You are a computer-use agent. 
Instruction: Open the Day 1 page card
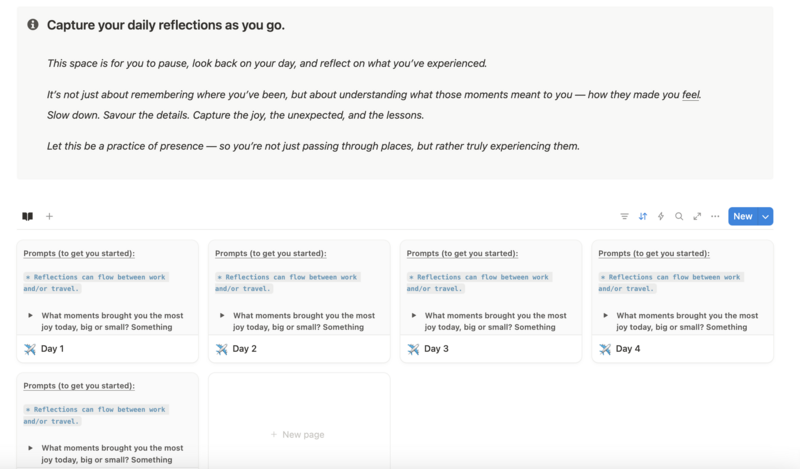pyautogui.click(x=108, y=301)
